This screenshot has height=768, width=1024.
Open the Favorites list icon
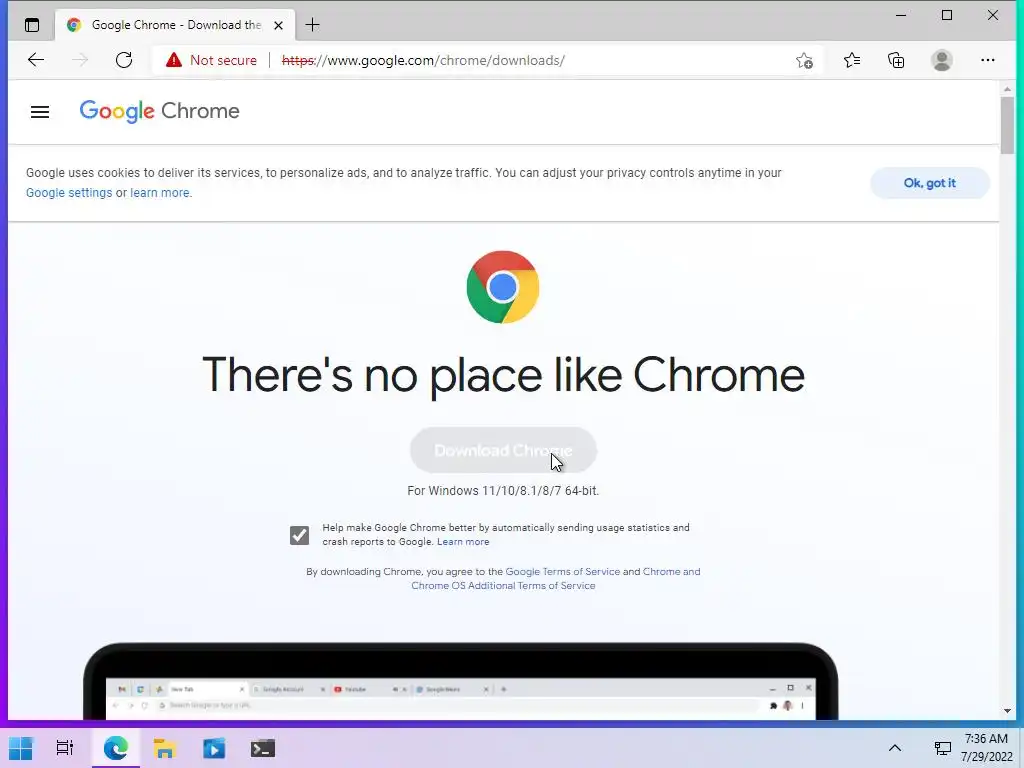point(852,61)
